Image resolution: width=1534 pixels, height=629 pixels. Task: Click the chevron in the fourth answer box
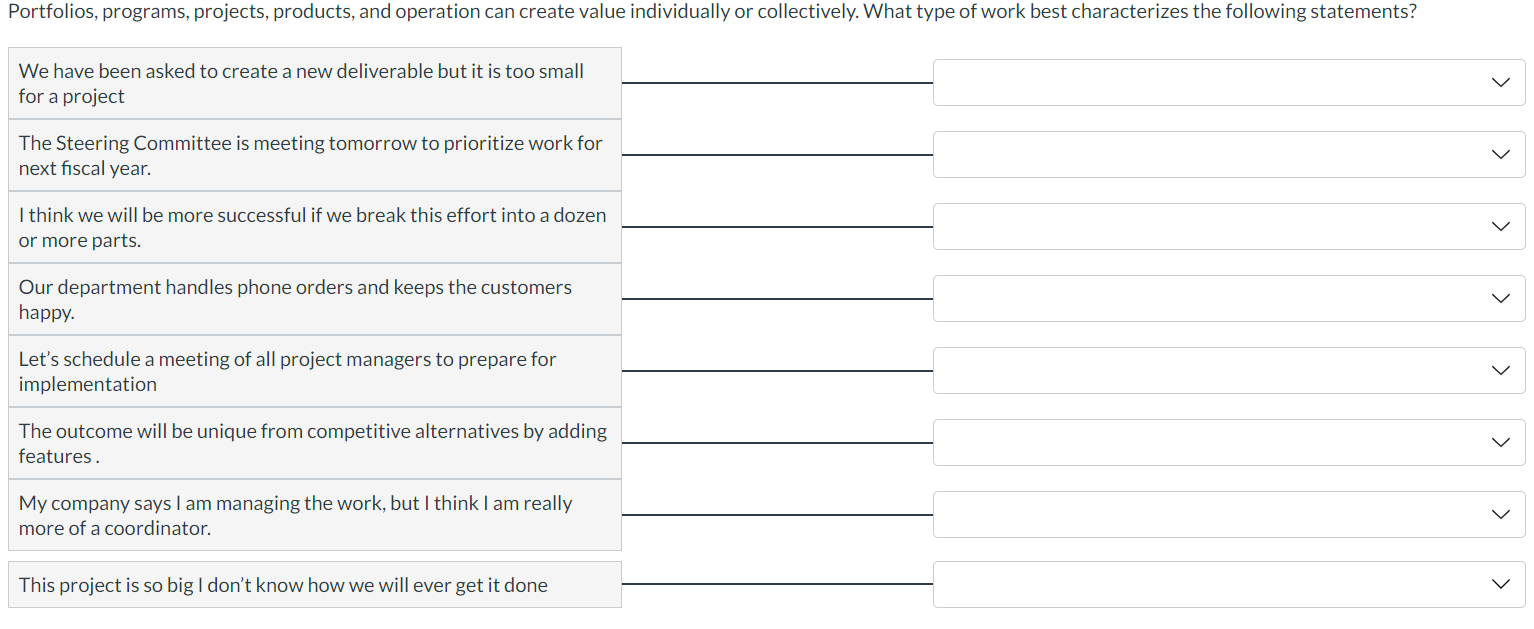click(x=1499, y=298)
